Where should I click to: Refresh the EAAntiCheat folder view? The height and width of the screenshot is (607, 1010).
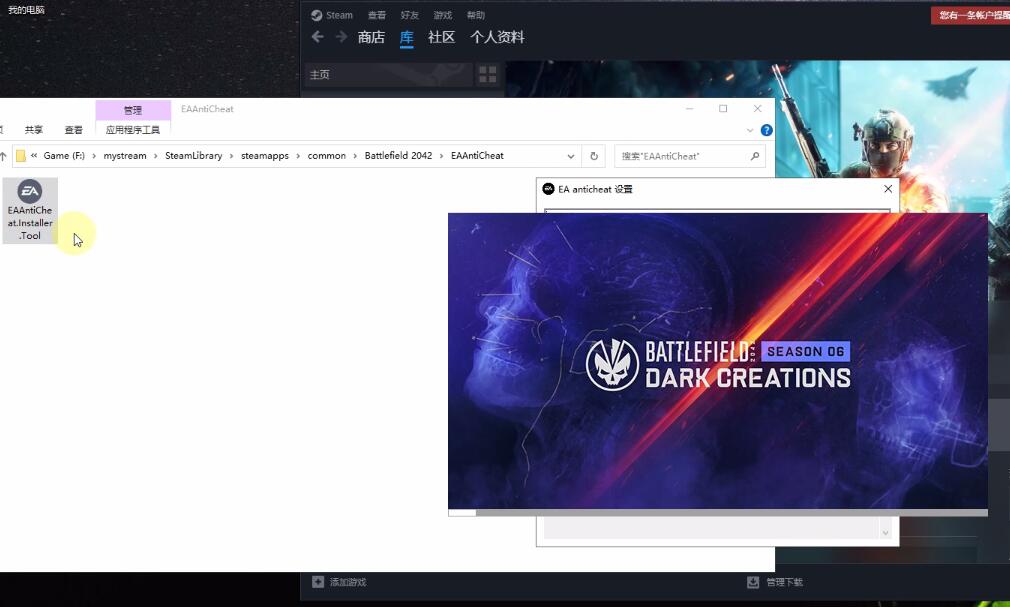click(594, 156)
